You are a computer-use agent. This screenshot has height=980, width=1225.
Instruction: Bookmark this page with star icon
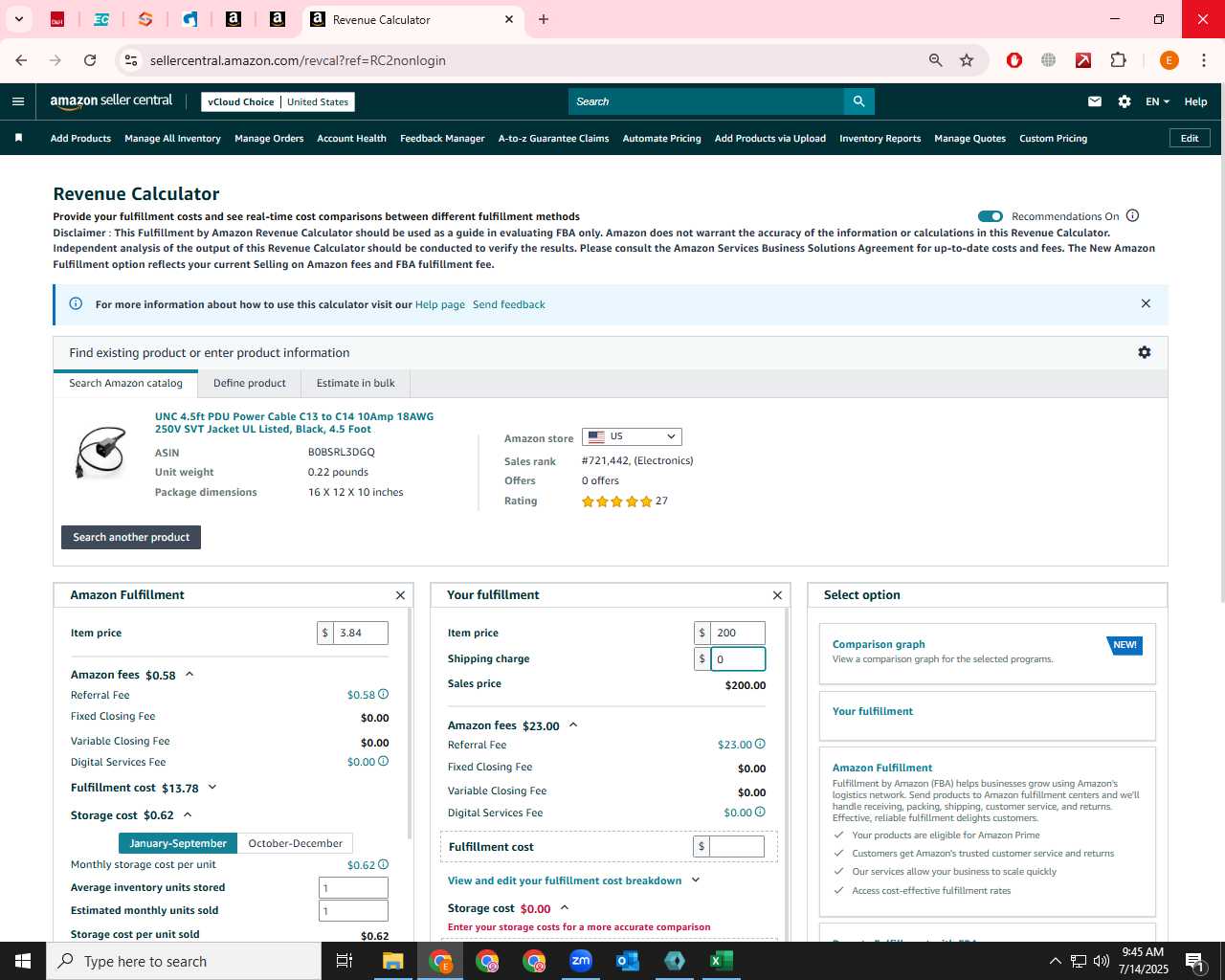point(967,60)
